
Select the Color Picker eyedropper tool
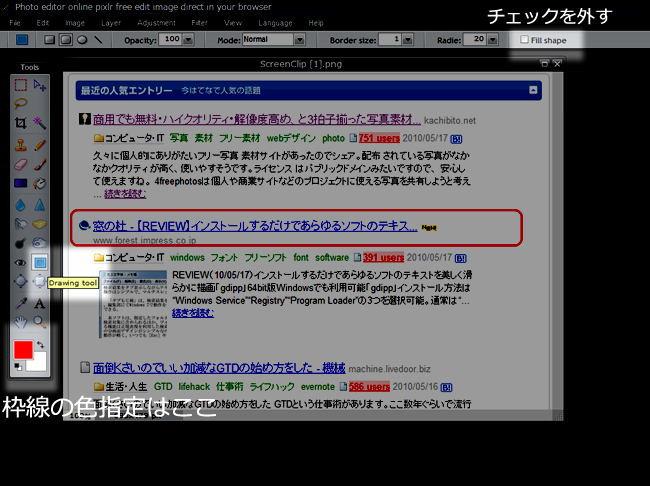tap(21, 304)
